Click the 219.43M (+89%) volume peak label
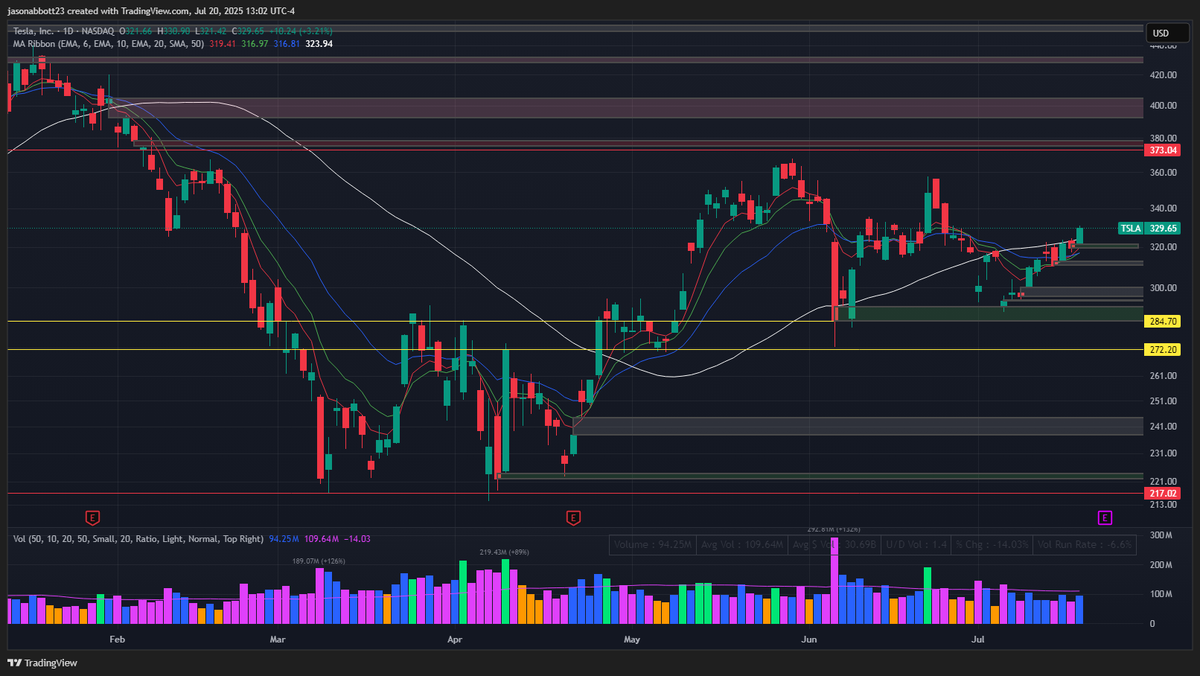The width and height of the screenshot is (1200, 676). [x=504, y=552]
